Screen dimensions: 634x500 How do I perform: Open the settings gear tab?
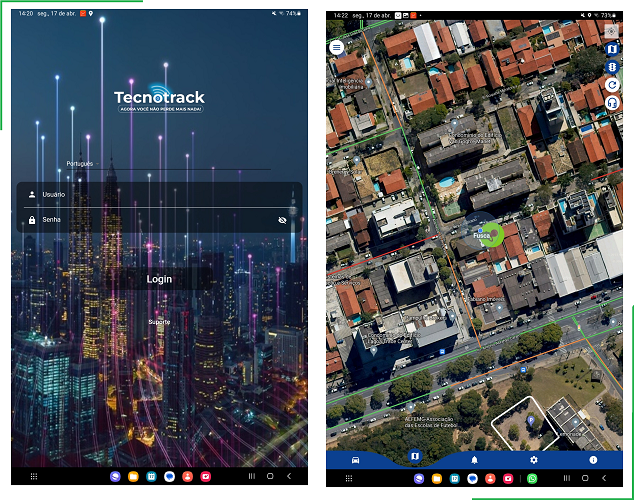tap(534, 460)
